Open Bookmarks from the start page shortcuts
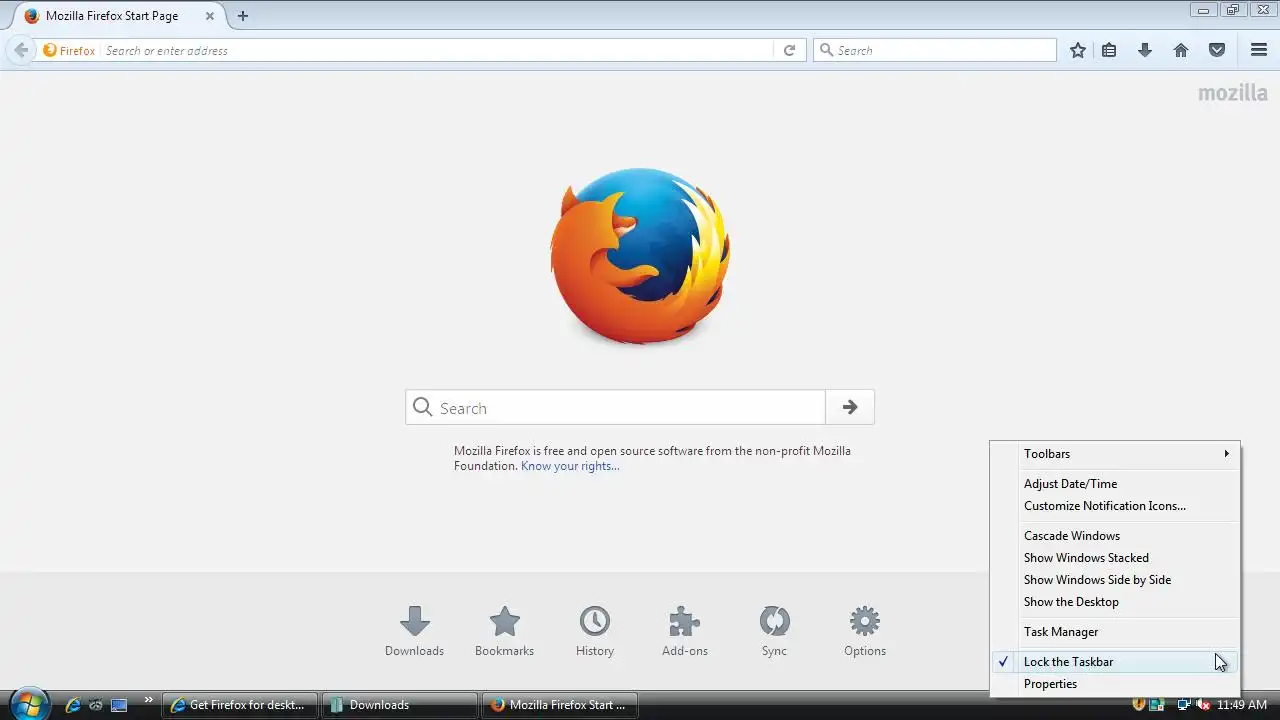The width and height of the screenshot is (1280, 720). click(x=504, y=631)
